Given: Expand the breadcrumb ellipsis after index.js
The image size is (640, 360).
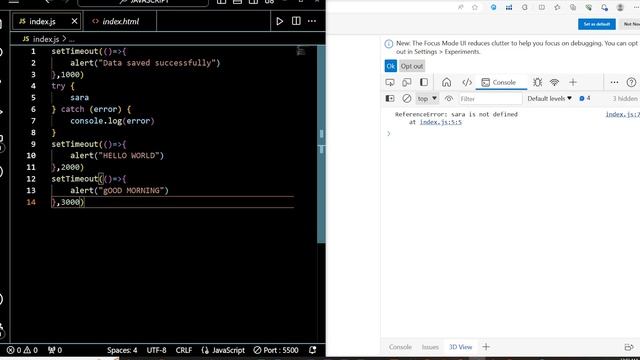Looking at the screenshot, I should click(72, 39).
